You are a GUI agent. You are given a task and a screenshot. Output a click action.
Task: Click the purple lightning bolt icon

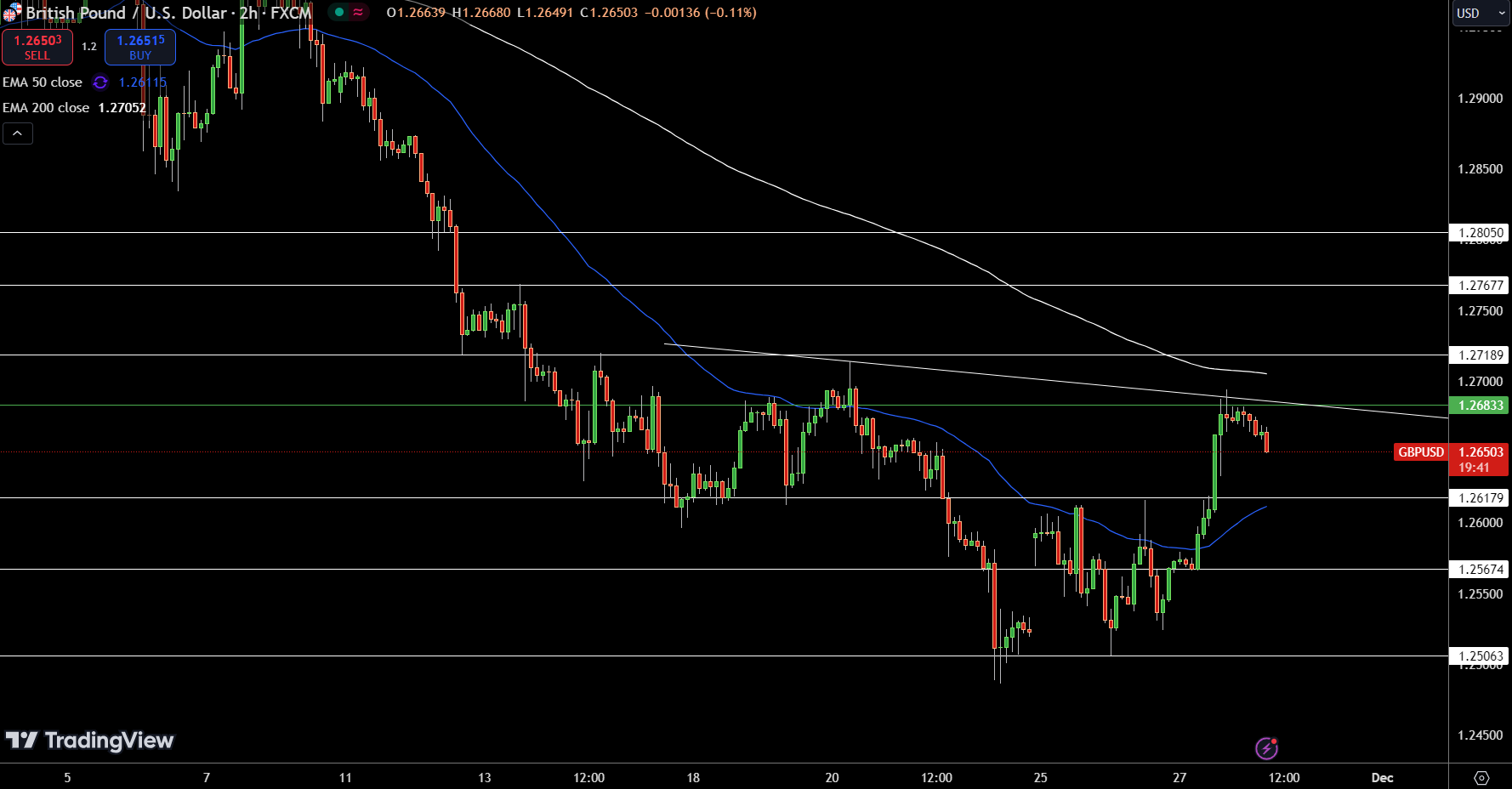click(x=1266, y=748)
